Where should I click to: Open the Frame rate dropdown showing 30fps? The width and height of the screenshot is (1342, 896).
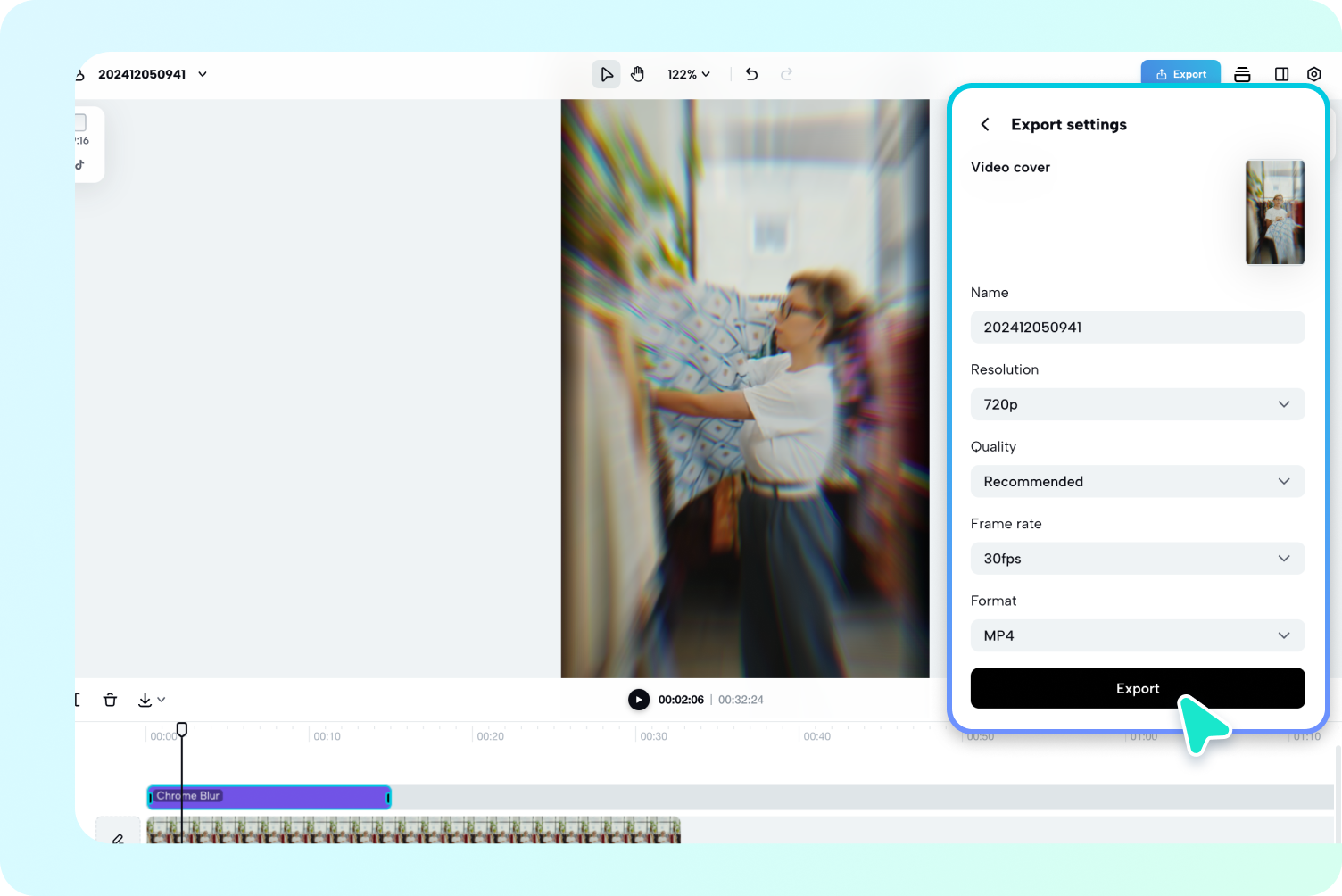[1138, 559]
